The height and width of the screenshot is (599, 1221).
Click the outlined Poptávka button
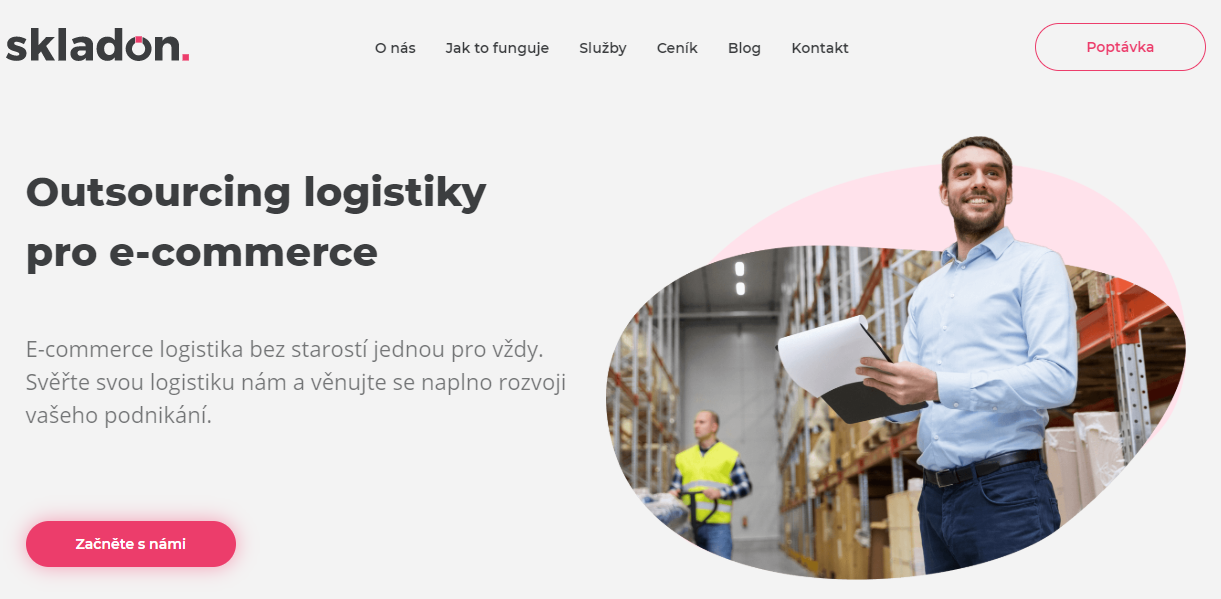1120,47
